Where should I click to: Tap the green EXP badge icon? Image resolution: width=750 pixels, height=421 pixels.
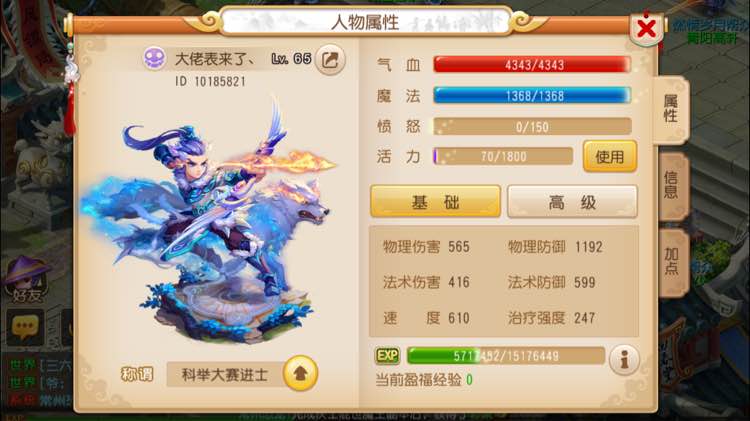point(387,356)
